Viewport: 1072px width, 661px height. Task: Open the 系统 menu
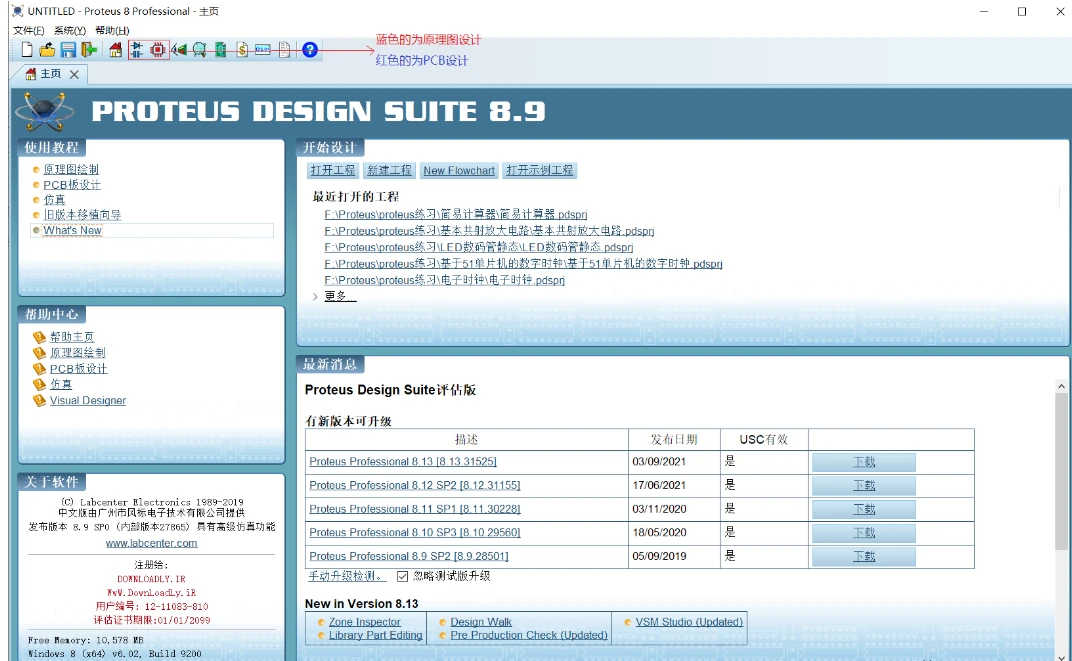(70, 30)
